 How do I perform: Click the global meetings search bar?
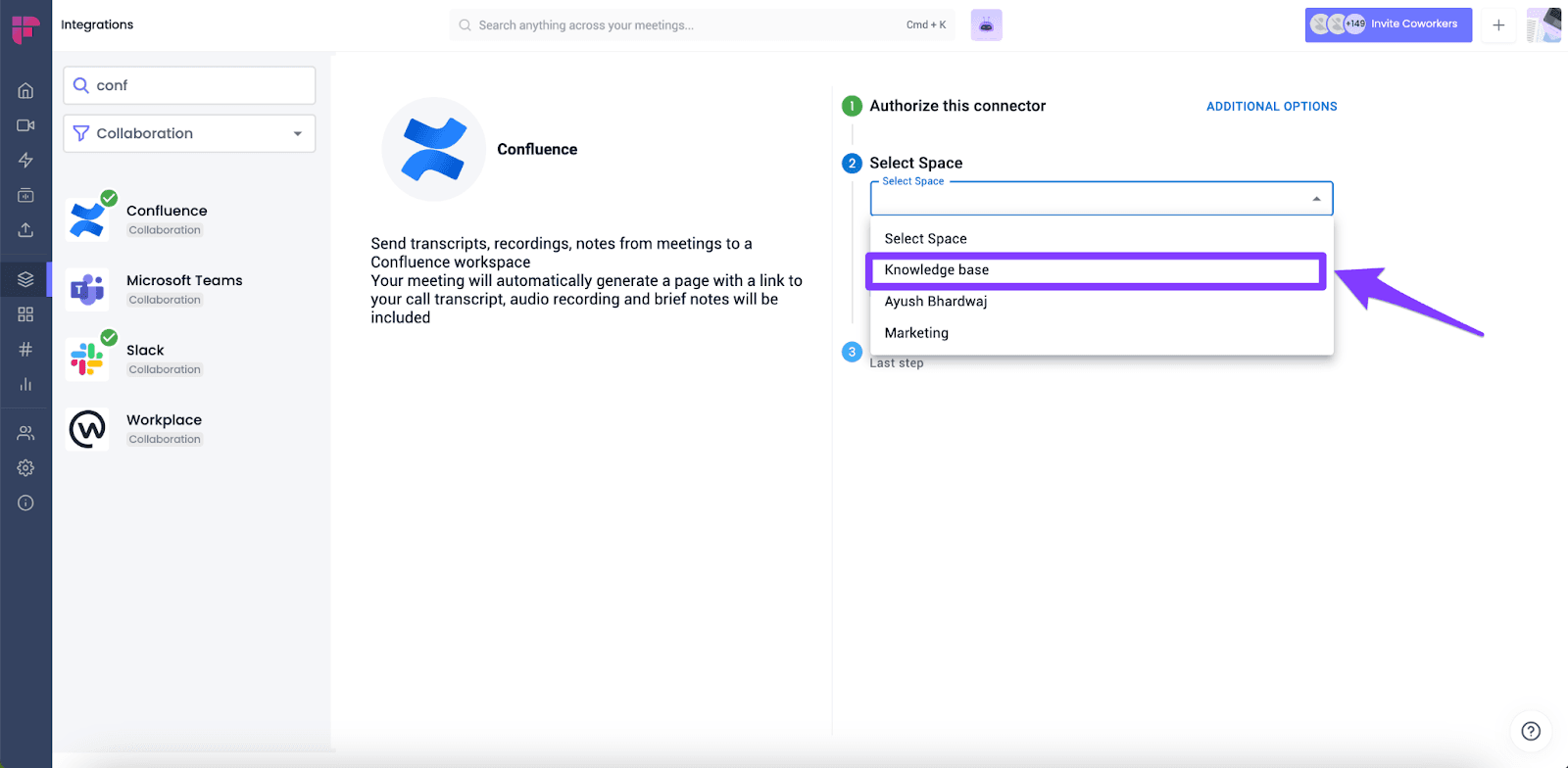click(703, 25)
